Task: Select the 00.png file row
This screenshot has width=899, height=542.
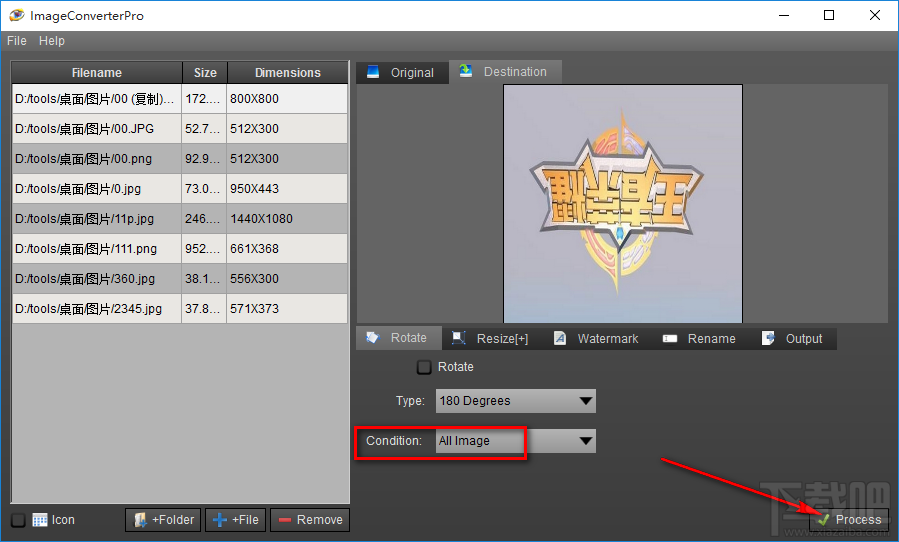Action: click(x=180, y=159)
